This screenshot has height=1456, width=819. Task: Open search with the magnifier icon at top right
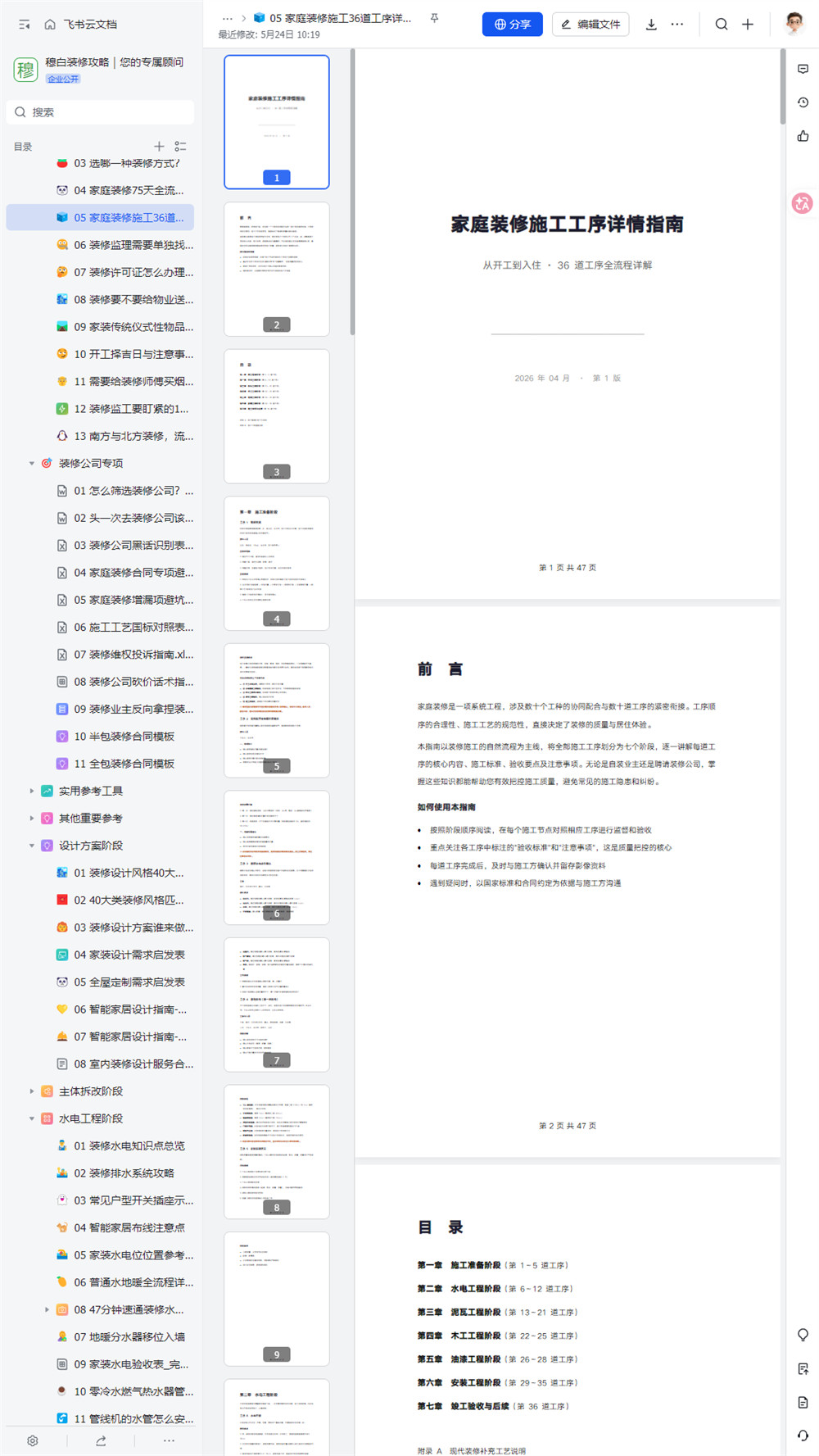[x=722, y=25]
